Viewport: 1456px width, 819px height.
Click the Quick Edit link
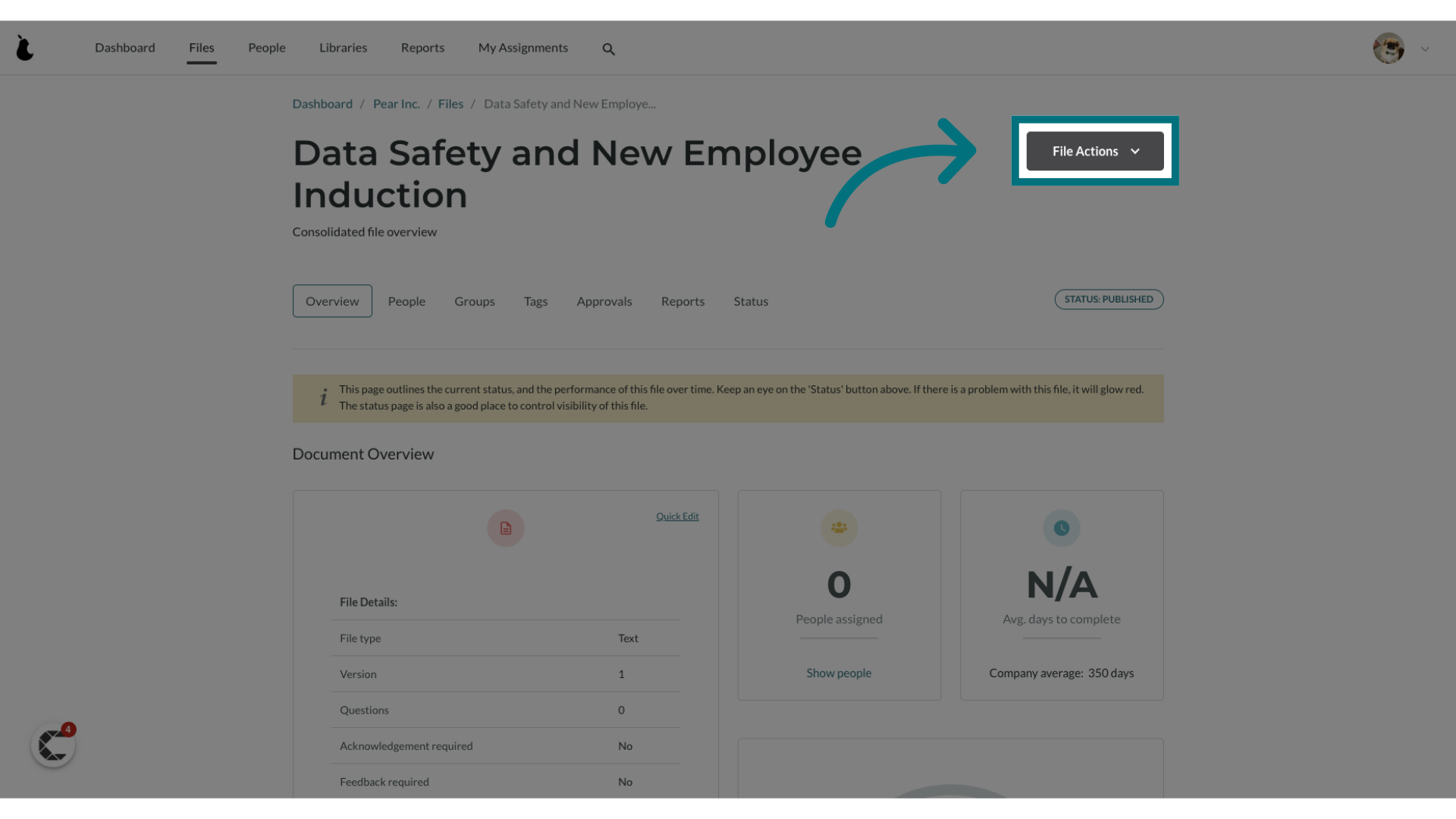677,515
